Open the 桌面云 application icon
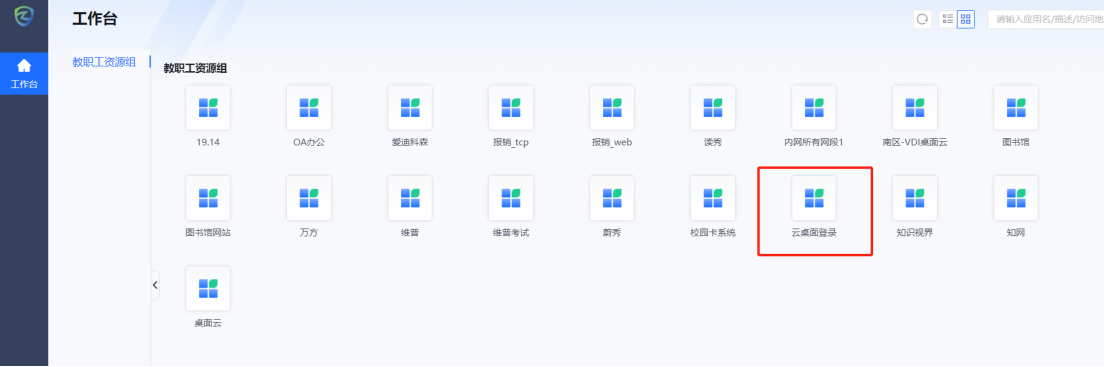 (x=208, y=288)
